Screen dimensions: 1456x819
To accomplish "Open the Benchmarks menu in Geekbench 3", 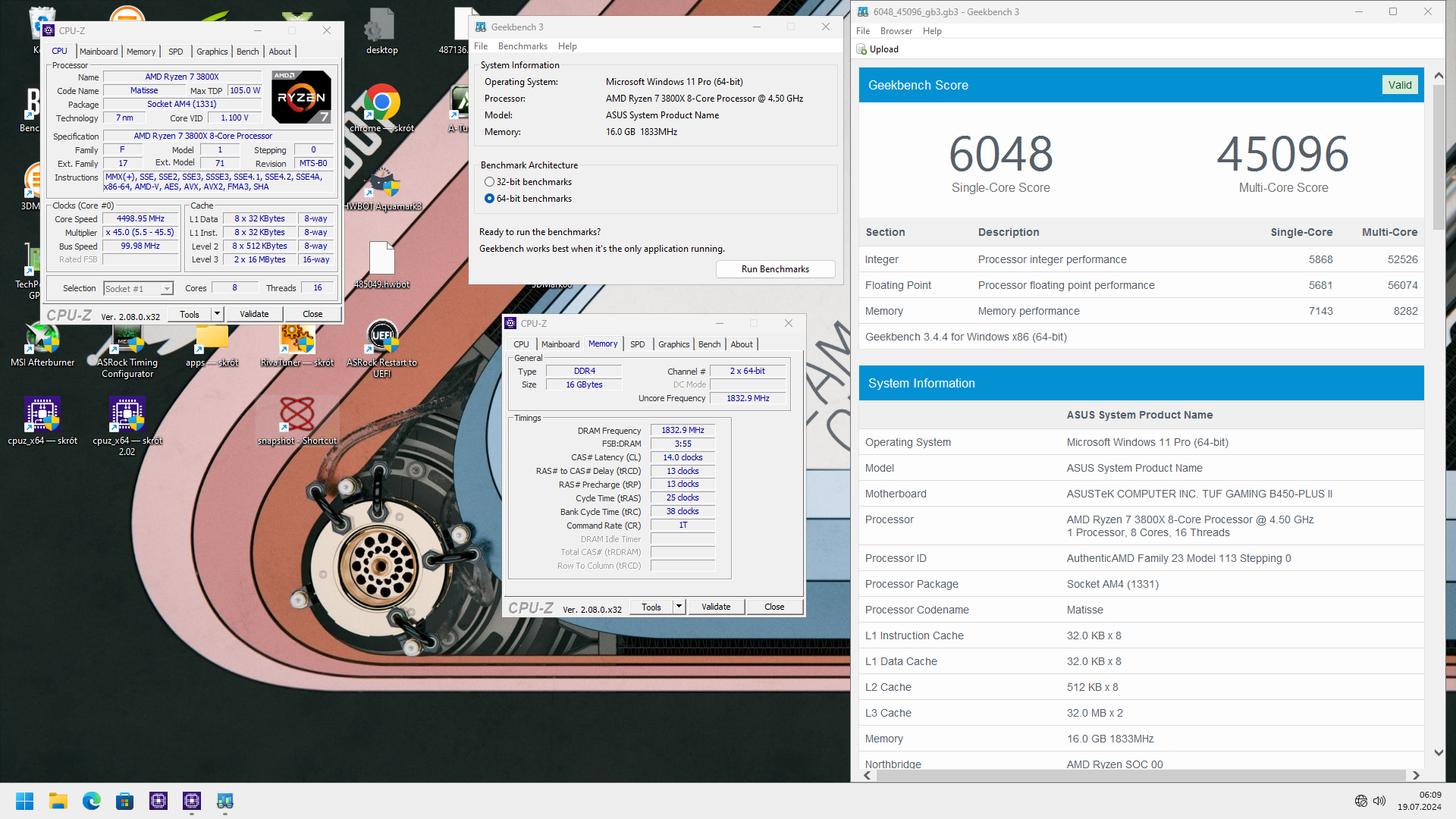I will coord(522,46).
